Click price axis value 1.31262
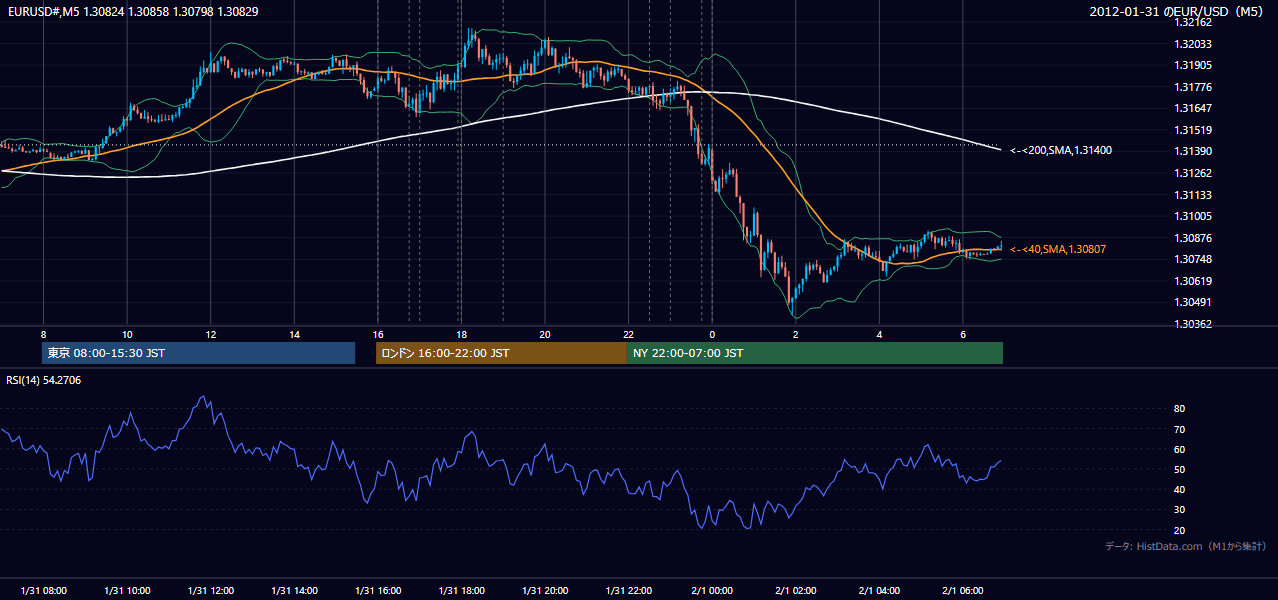Image resolution: width=1278 pixels, height=600 pixels. coord(1192,173)
